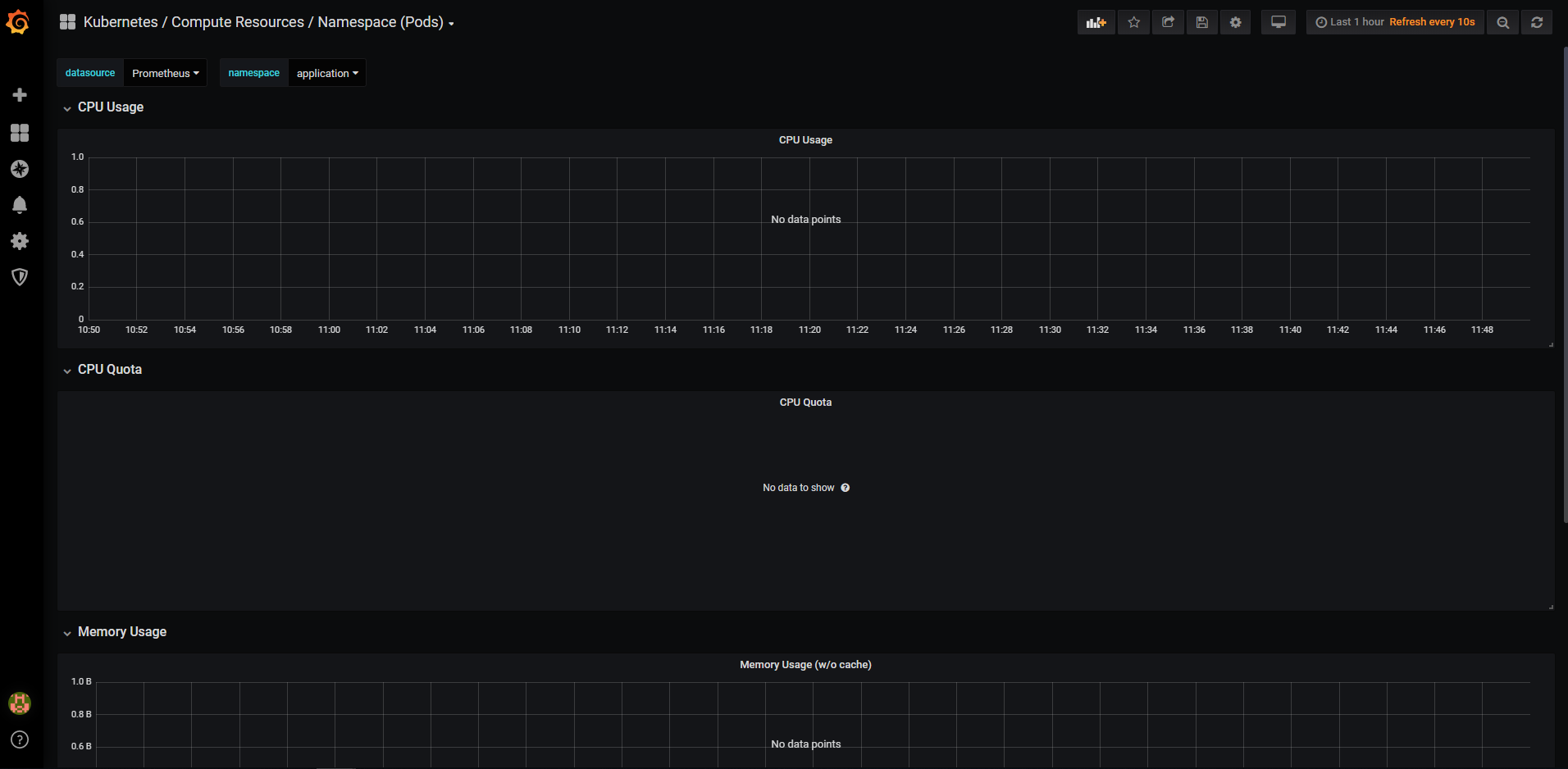Mark this dashboard as a favorite
The height and width of the screenshot is (769, 1568).
[1133, 22]
